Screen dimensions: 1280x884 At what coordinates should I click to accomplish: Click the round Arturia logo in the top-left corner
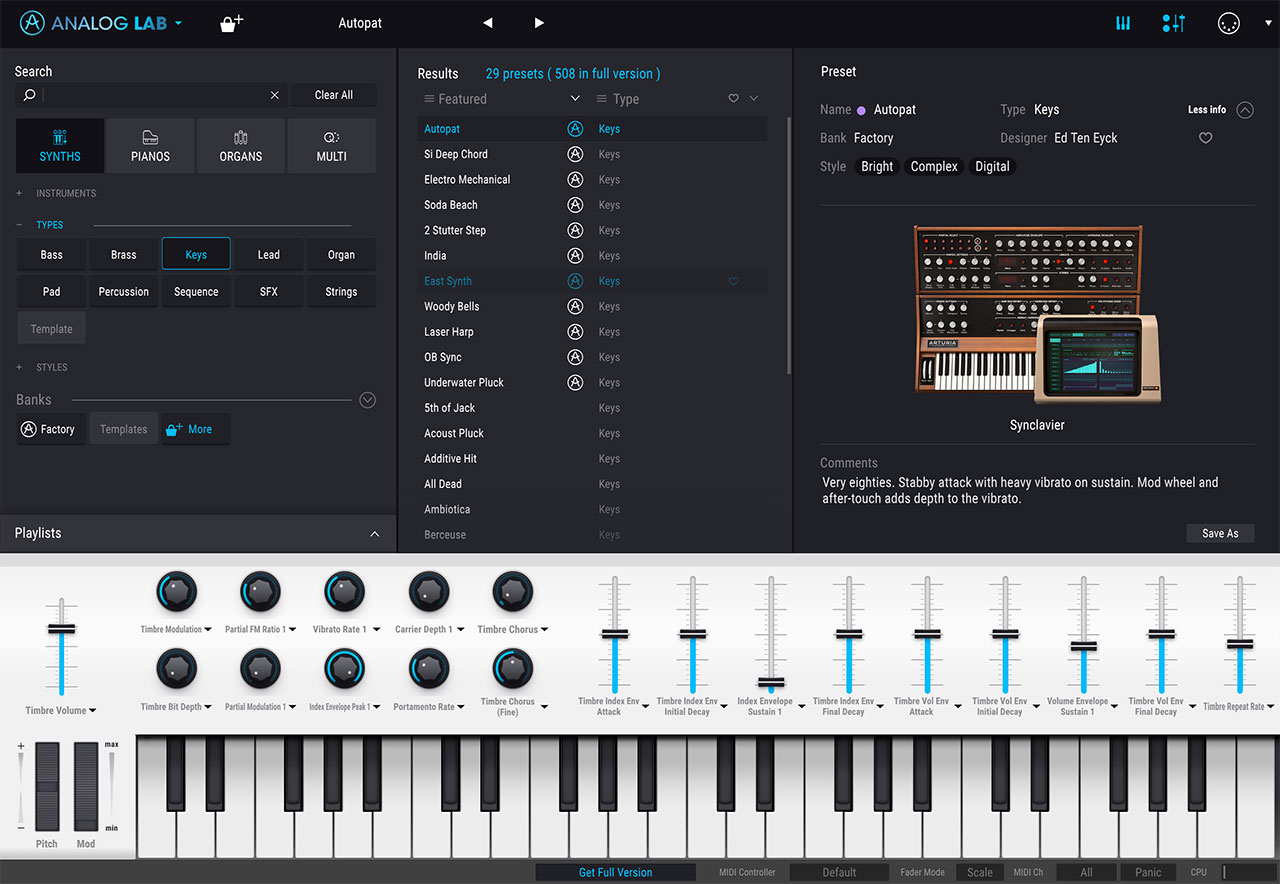(33, 22)
